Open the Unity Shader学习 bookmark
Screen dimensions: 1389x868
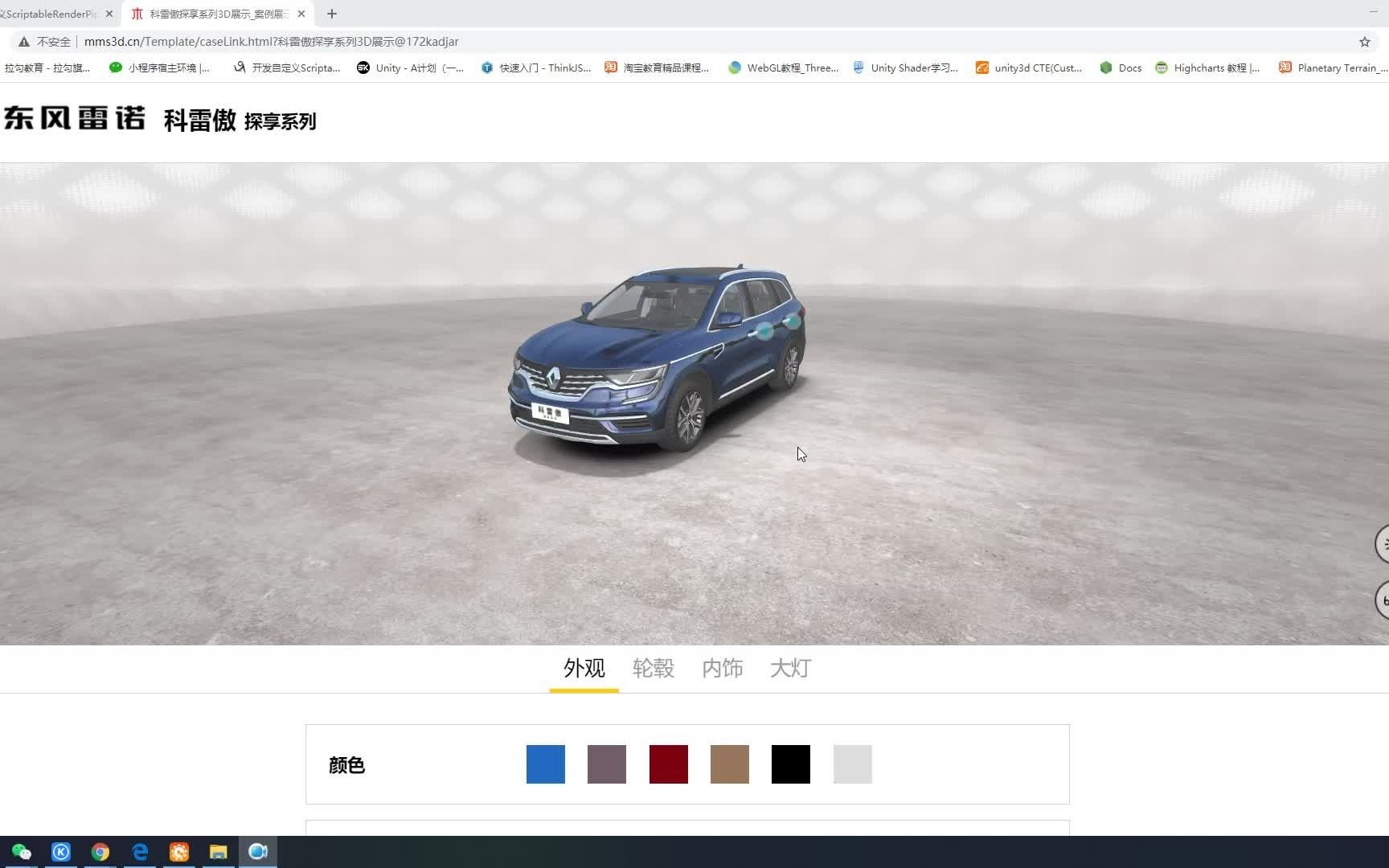tap(906, 68)
